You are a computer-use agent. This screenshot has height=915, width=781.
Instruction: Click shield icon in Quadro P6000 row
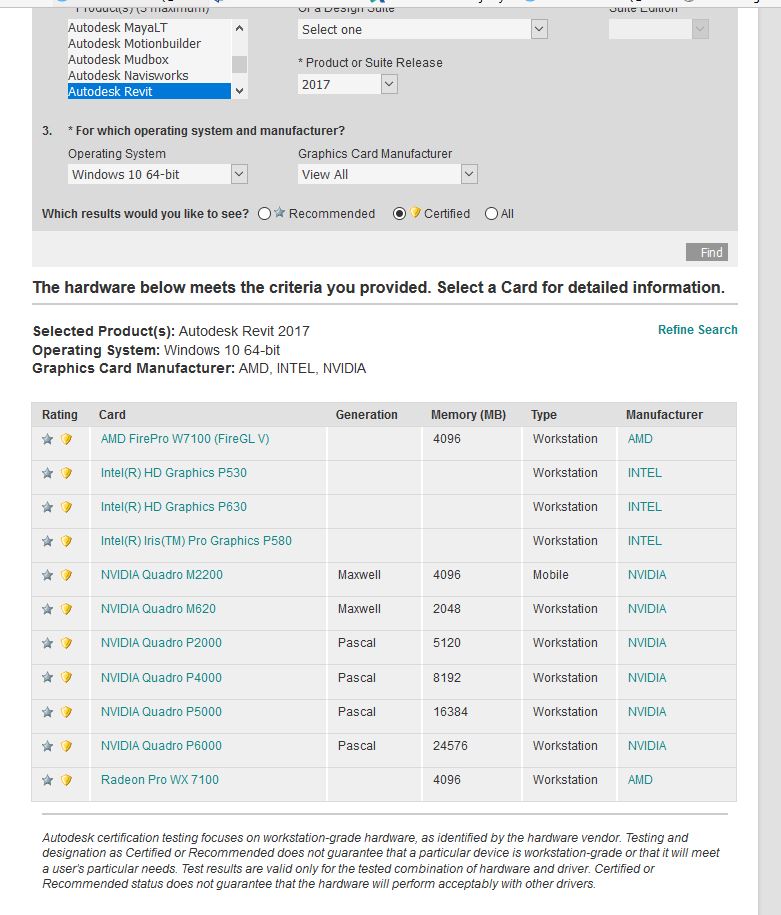click(66, 746)
